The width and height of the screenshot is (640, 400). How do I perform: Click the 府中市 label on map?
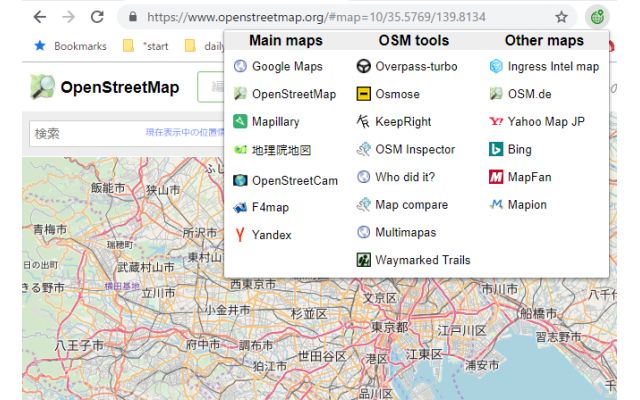203,344
